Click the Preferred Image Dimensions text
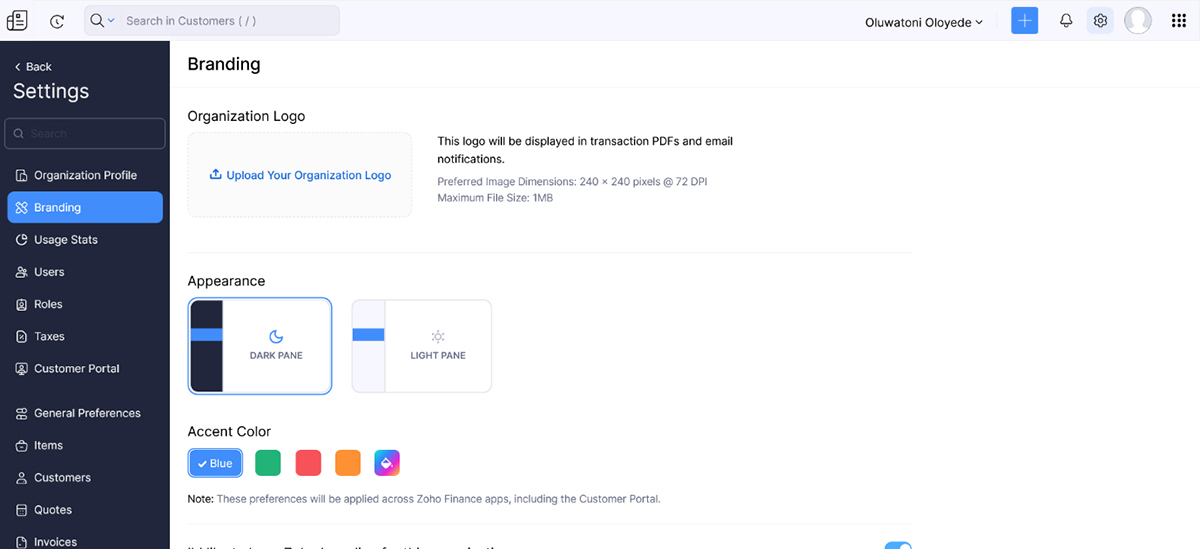The width and height of the screenshot is (1200, 549). coord(572,182)
